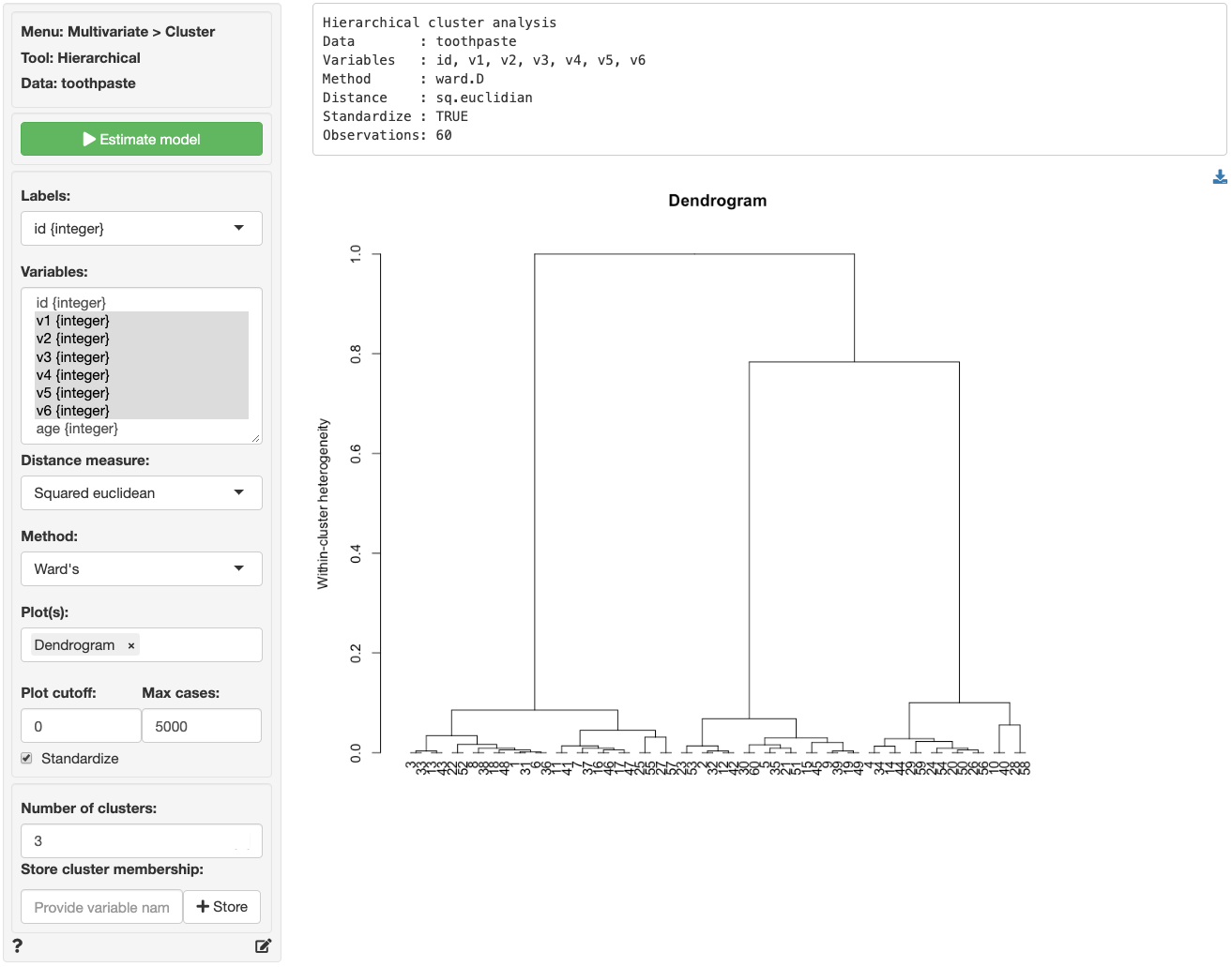Image resolution: width=1232 pixels, height=967 pixels.
Task: Click the plus icon on Store
Action: [x=202, y=907]
